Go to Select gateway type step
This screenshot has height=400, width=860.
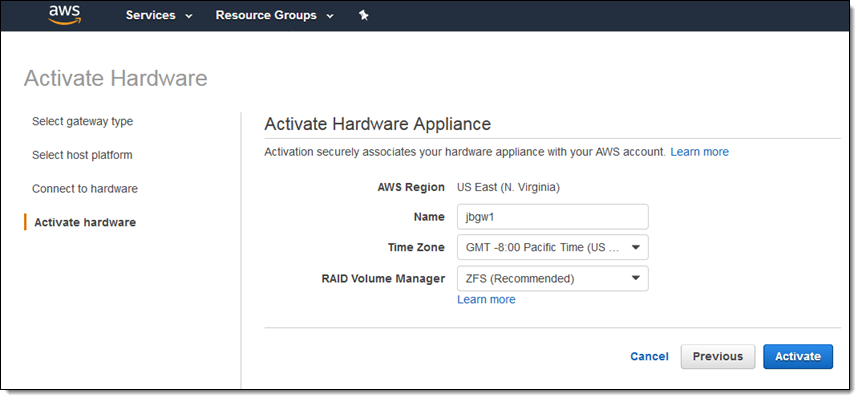click(82, 122)
